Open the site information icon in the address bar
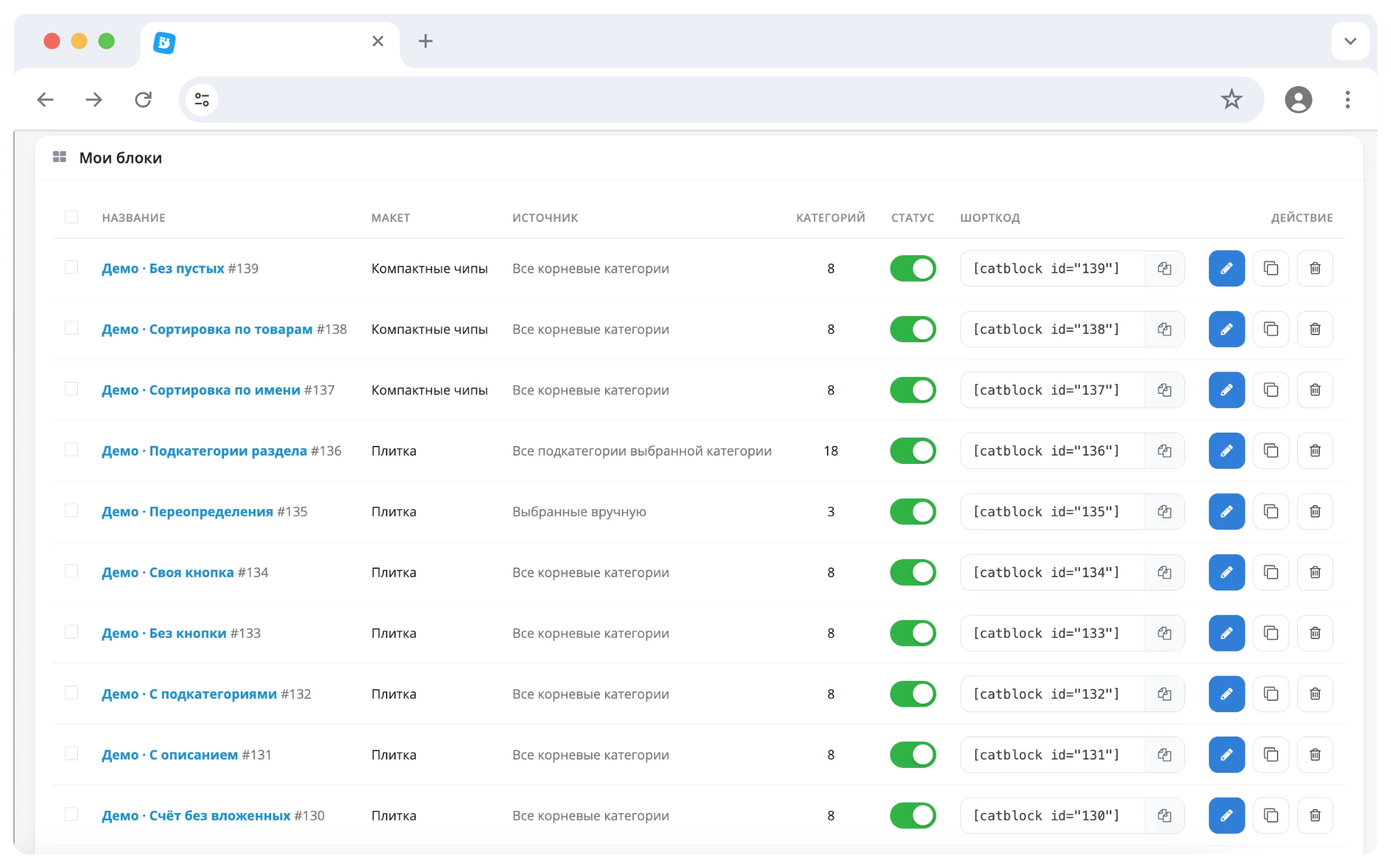The width and height of the screenshot is (1391, 868). pos(202,99)
